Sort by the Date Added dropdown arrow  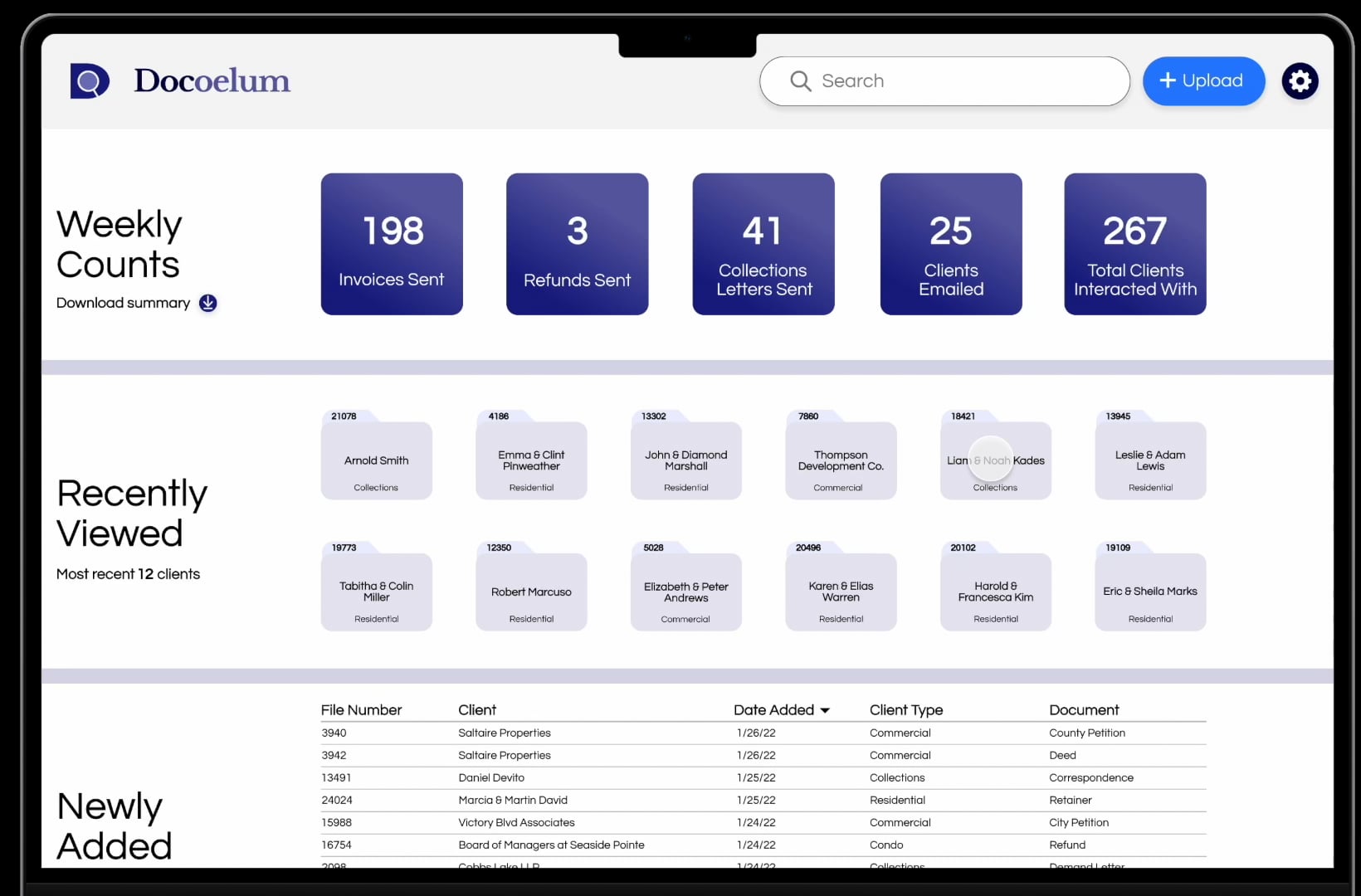[825, 711]
